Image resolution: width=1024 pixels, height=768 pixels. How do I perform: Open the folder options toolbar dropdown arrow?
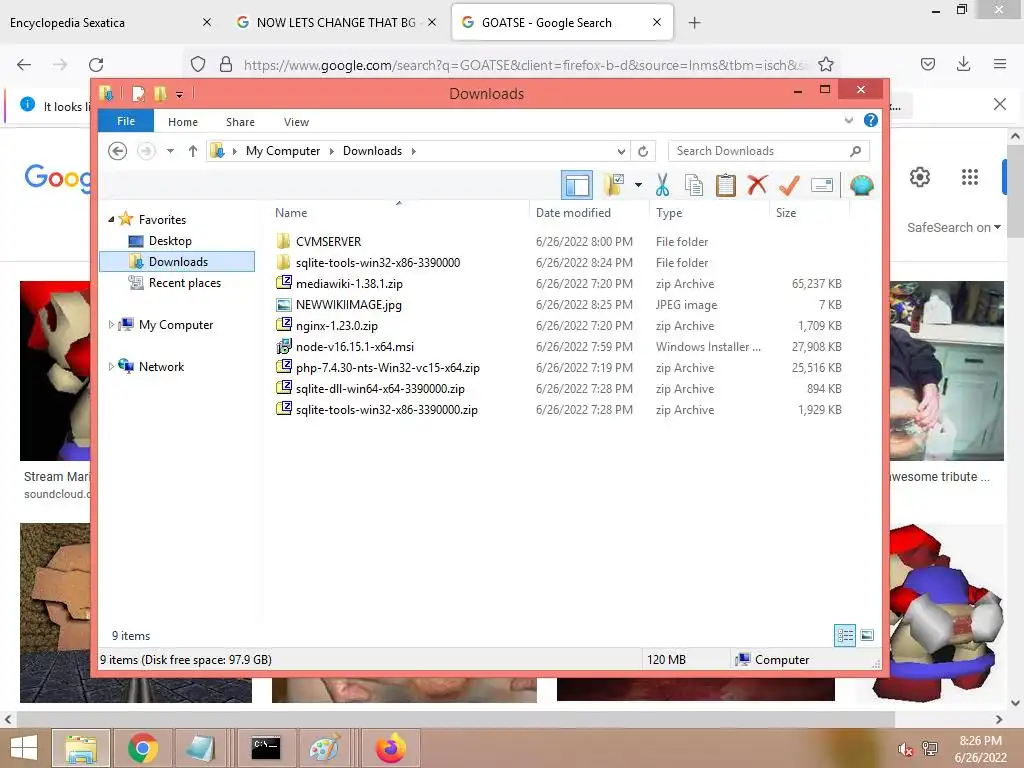click(x=638, y=185)
